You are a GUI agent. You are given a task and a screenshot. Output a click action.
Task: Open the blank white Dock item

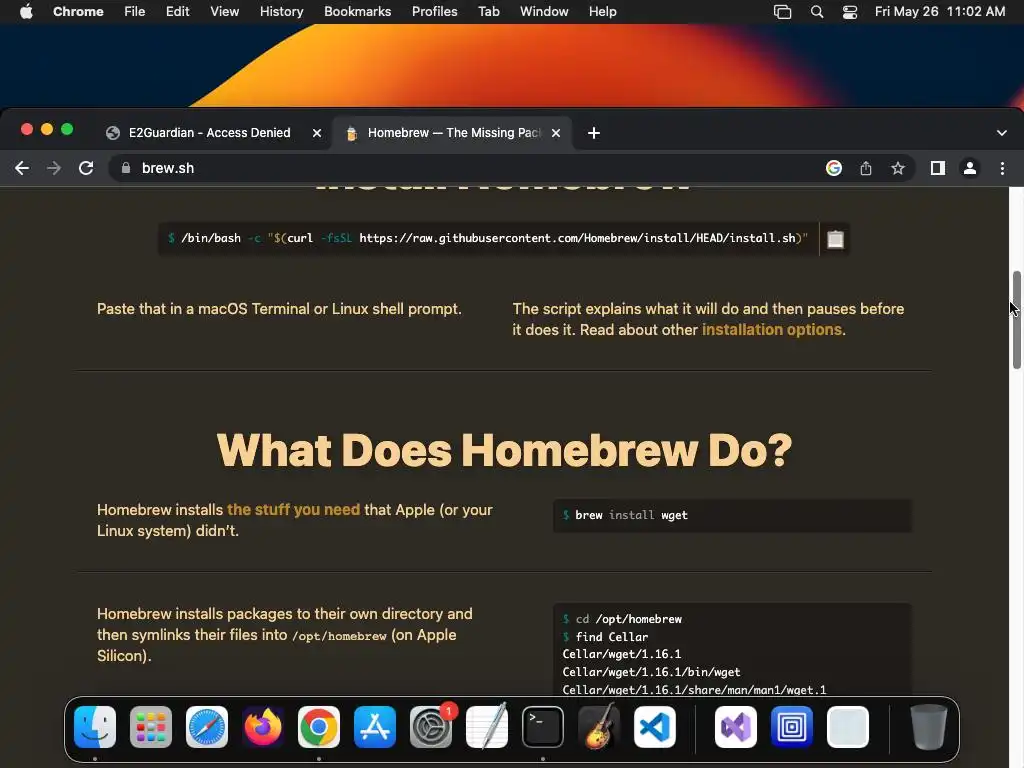(x=848, y=727)
